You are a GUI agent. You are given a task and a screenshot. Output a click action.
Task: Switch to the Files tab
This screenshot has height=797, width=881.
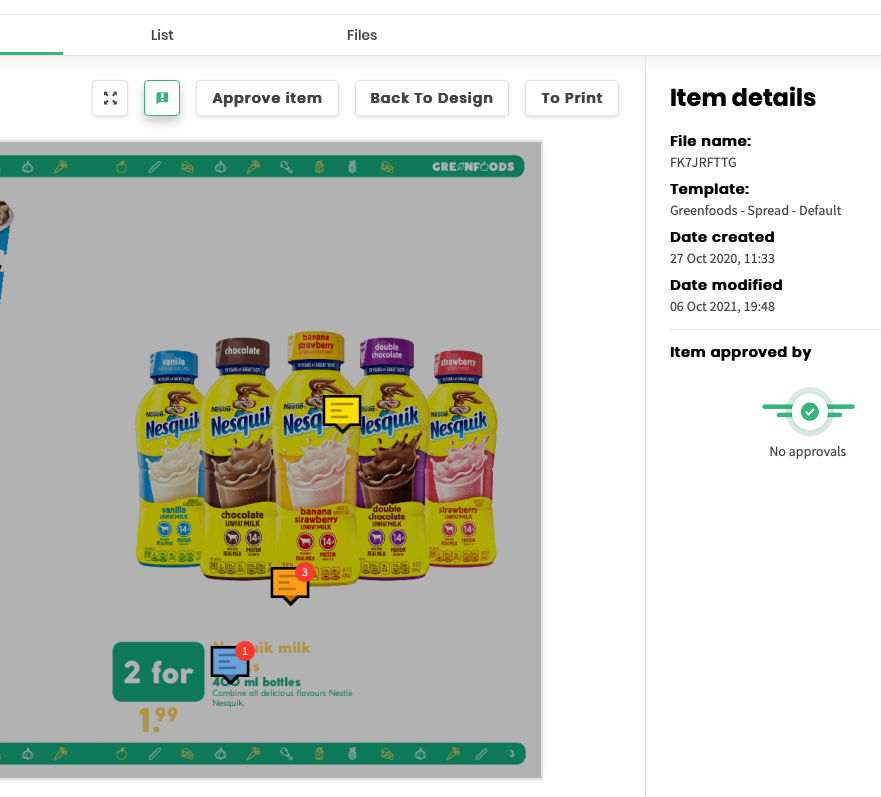click(362, 35)
